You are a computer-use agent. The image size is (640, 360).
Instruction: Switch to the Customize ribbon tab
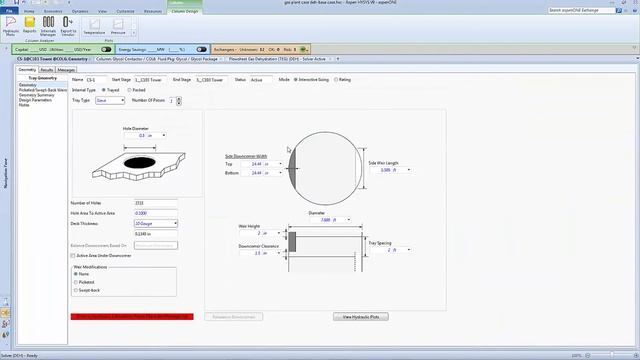pos(125,11)
